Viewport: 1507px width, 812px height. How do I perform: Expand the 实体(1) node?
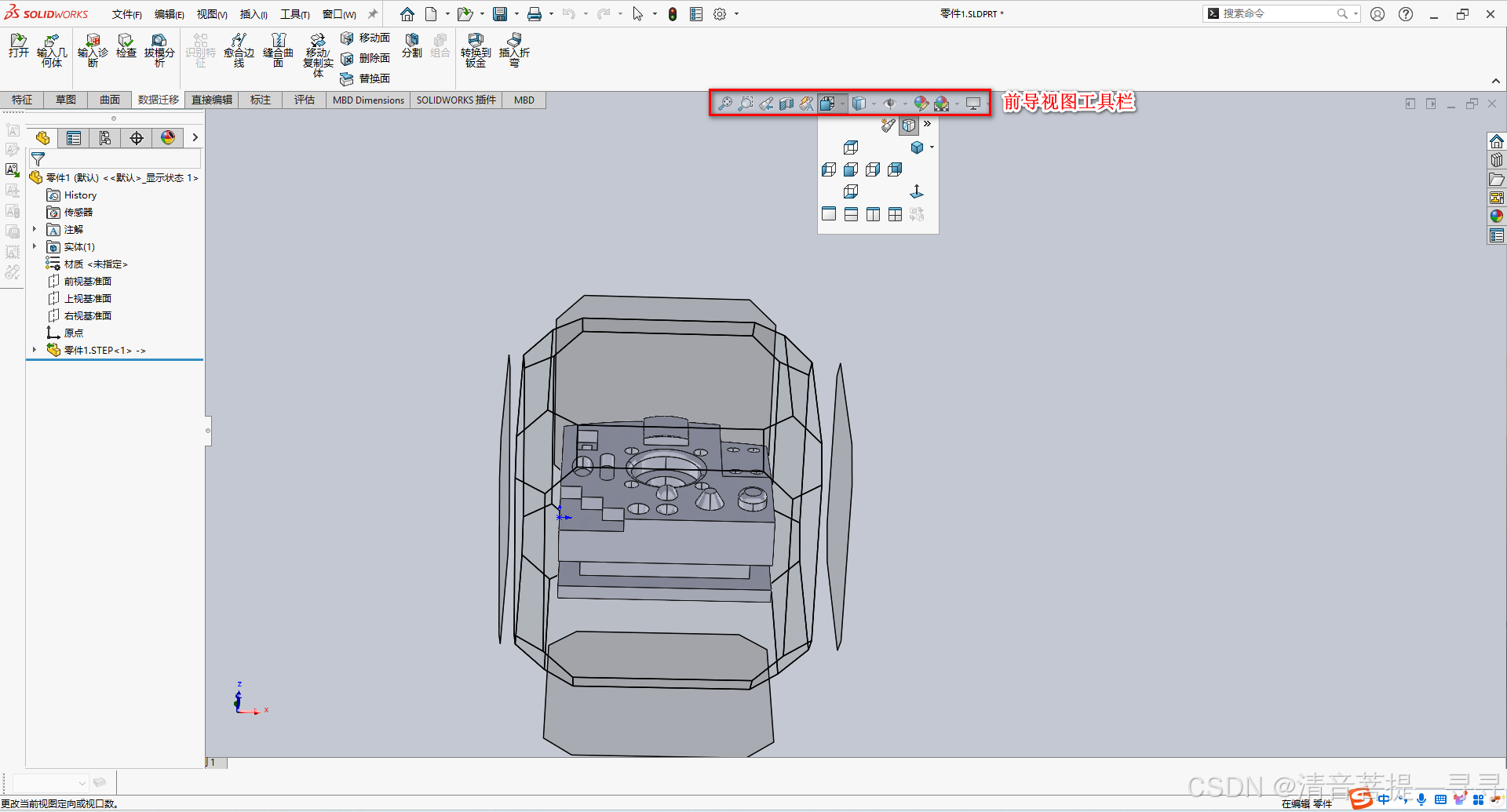[x=34, y=246]
